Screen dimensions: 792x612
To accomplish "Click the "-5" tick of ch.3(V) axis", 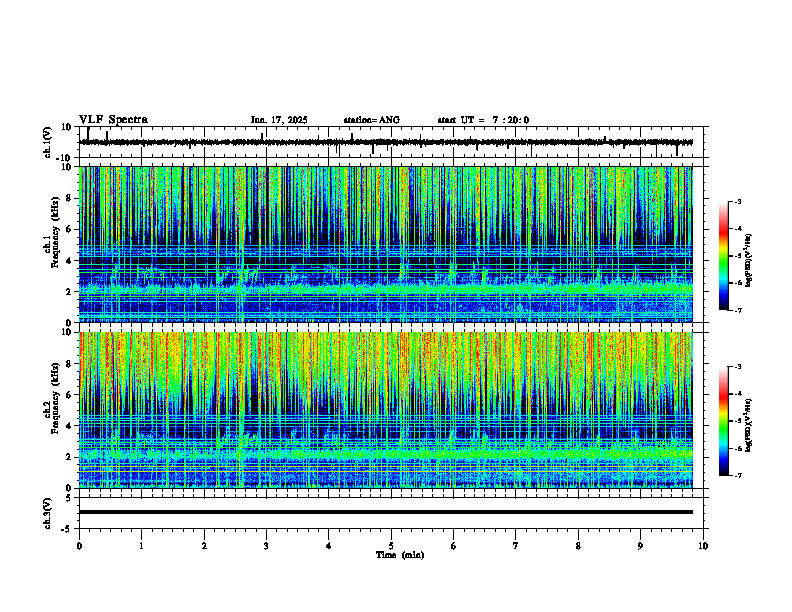I will click(x=67, y=529).
